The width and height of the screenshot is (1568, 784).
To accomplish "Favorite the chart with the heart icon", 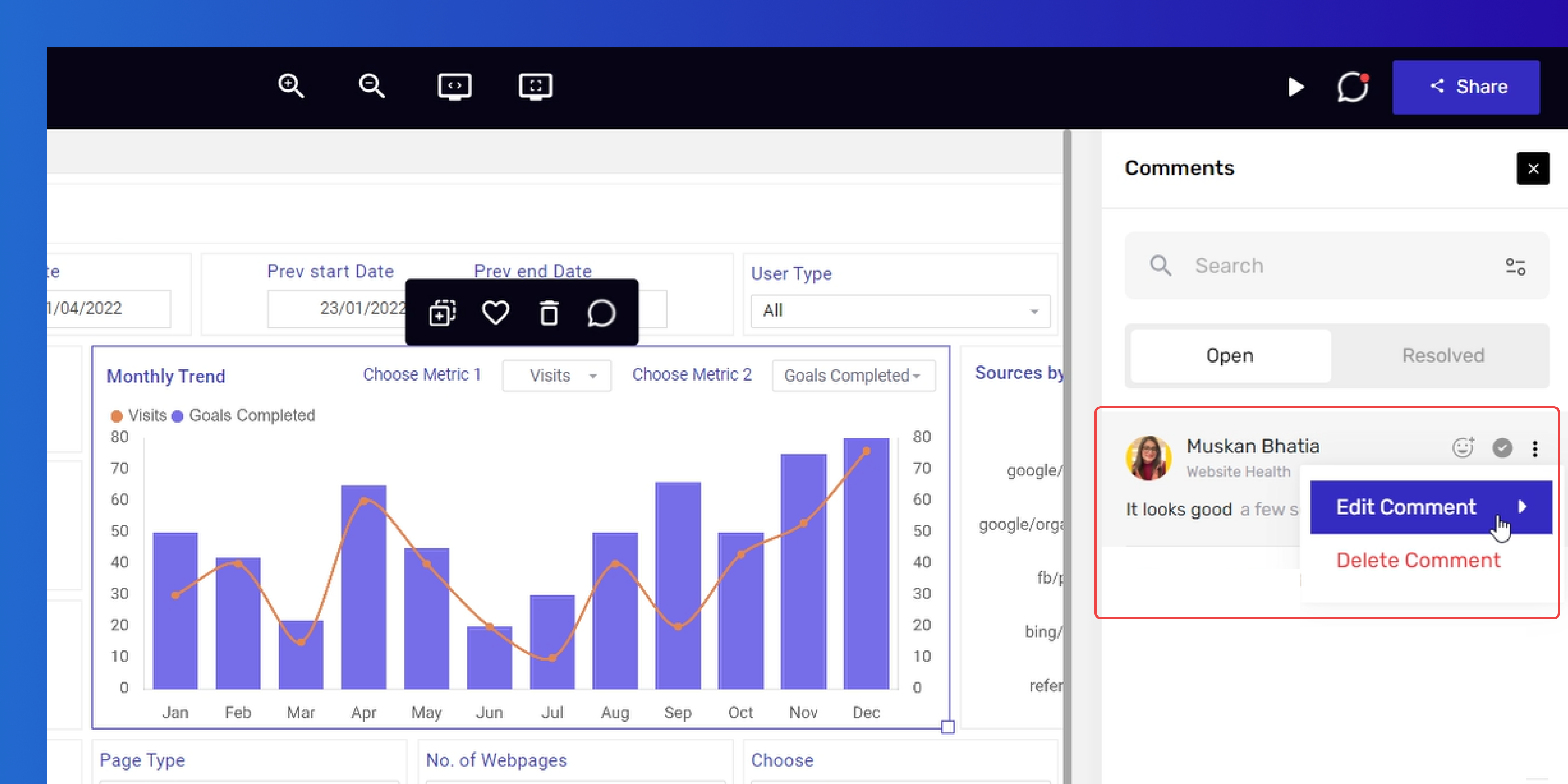I will (x=495, y=313).
